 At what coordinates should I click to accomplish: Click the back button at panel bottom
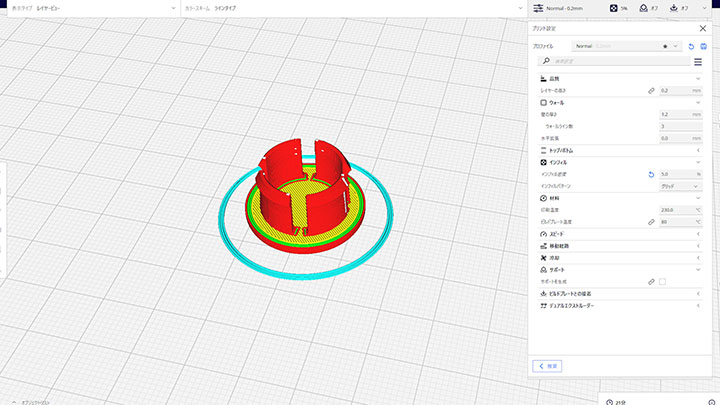point(547,366)
